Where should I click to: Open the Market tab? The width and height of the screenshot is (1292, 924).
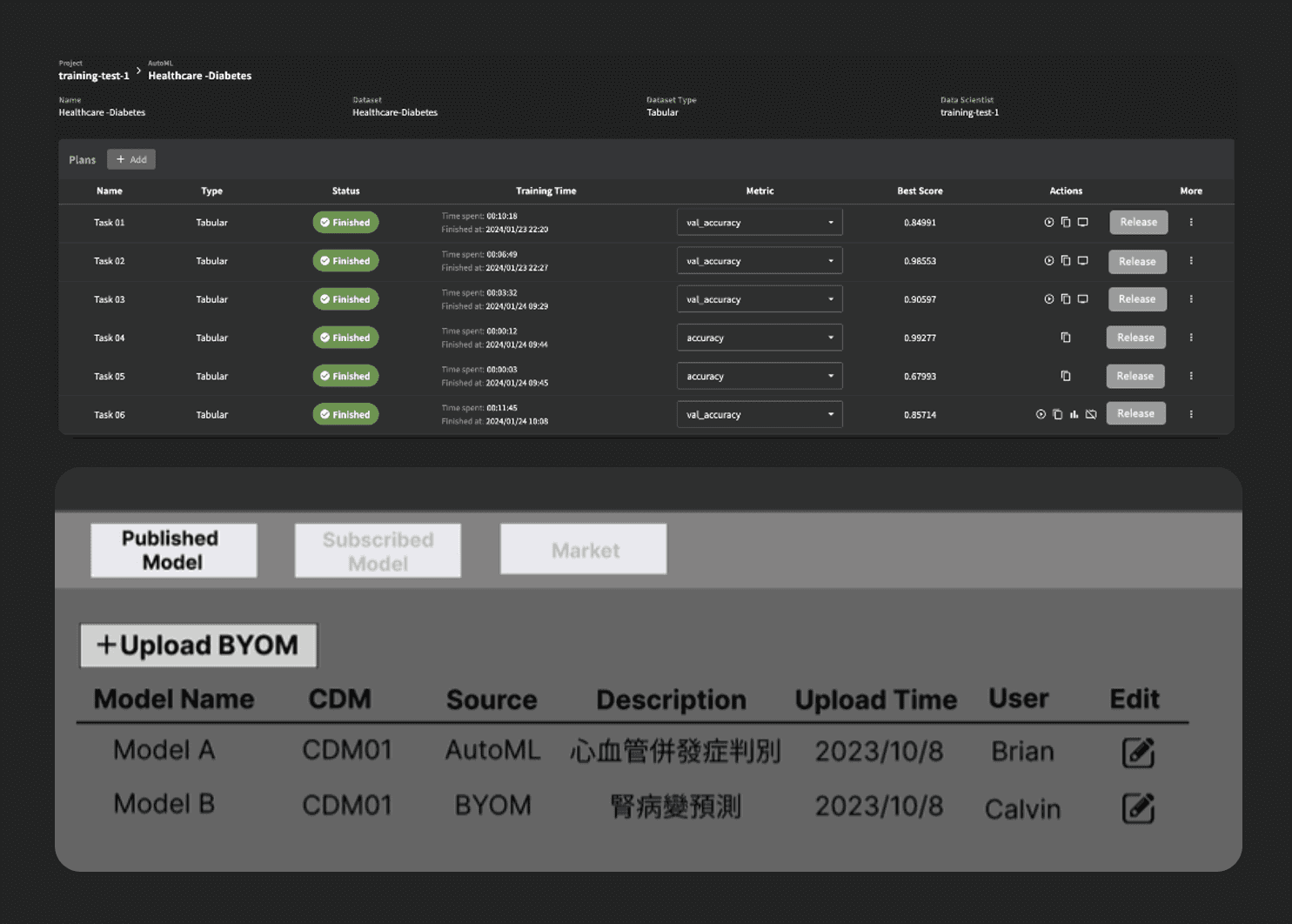pos(583,550)
